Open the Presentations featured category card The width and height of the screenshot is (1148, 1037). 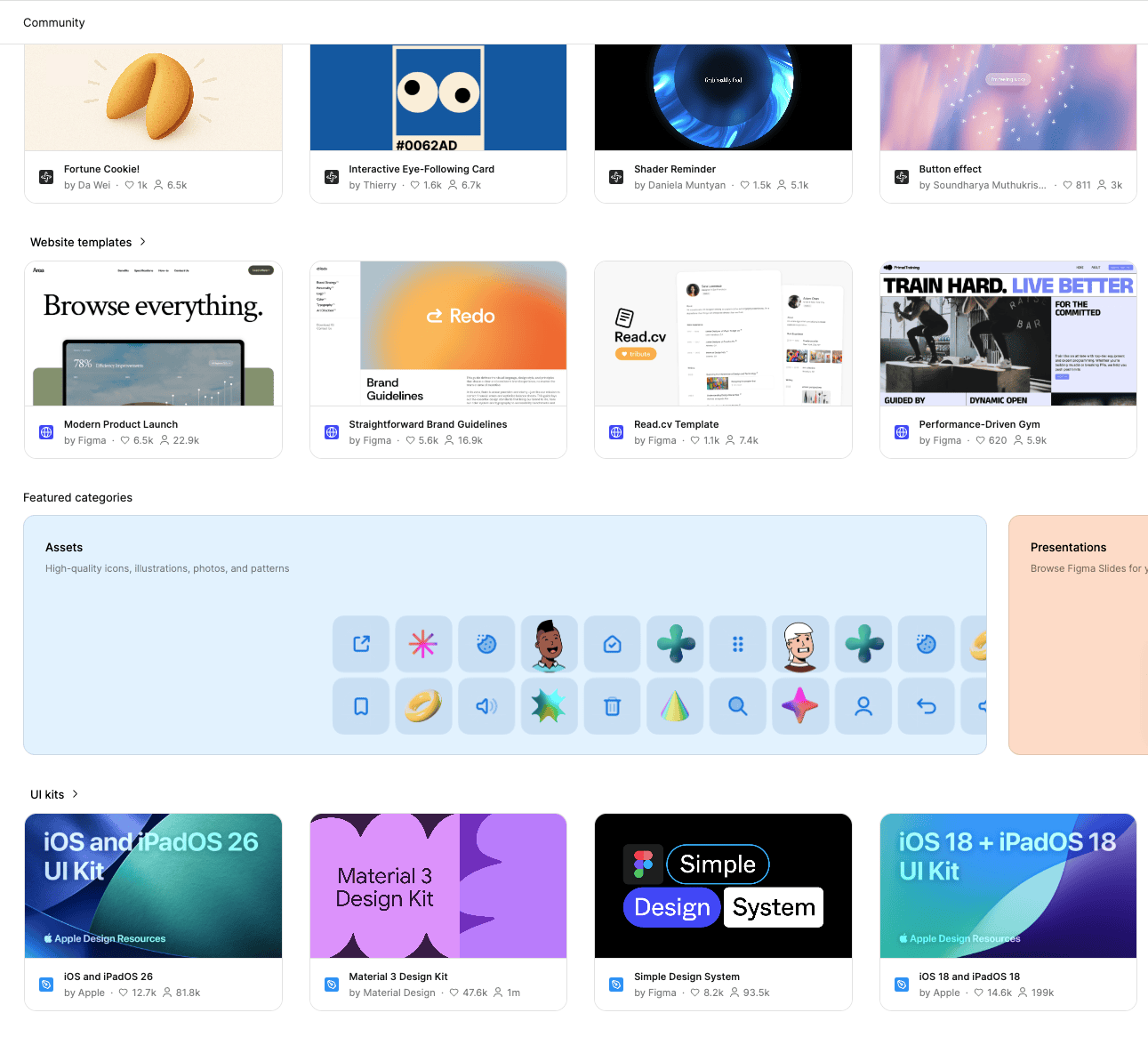[1078, 635]
